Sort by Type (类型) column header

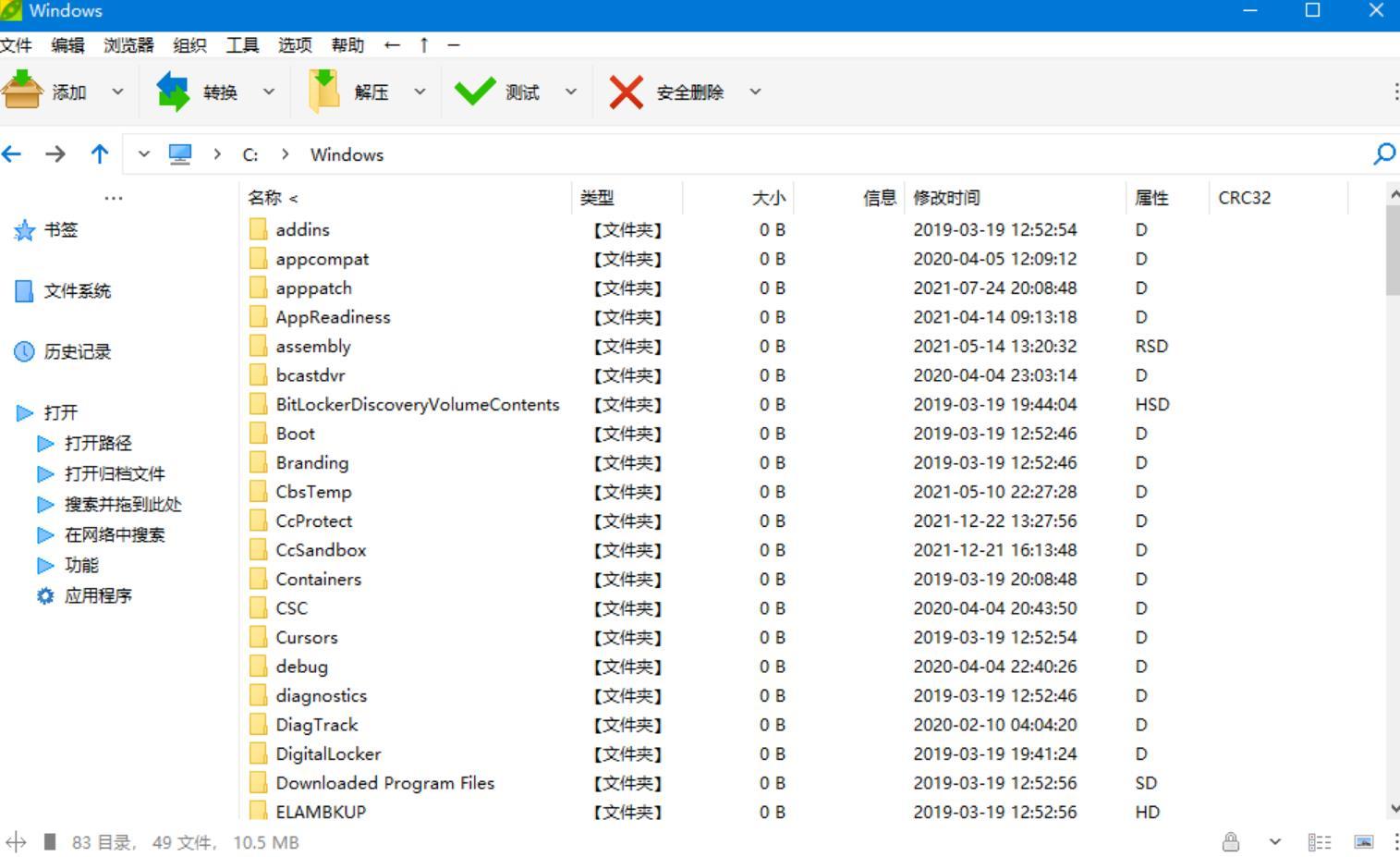tap(627, 198)
